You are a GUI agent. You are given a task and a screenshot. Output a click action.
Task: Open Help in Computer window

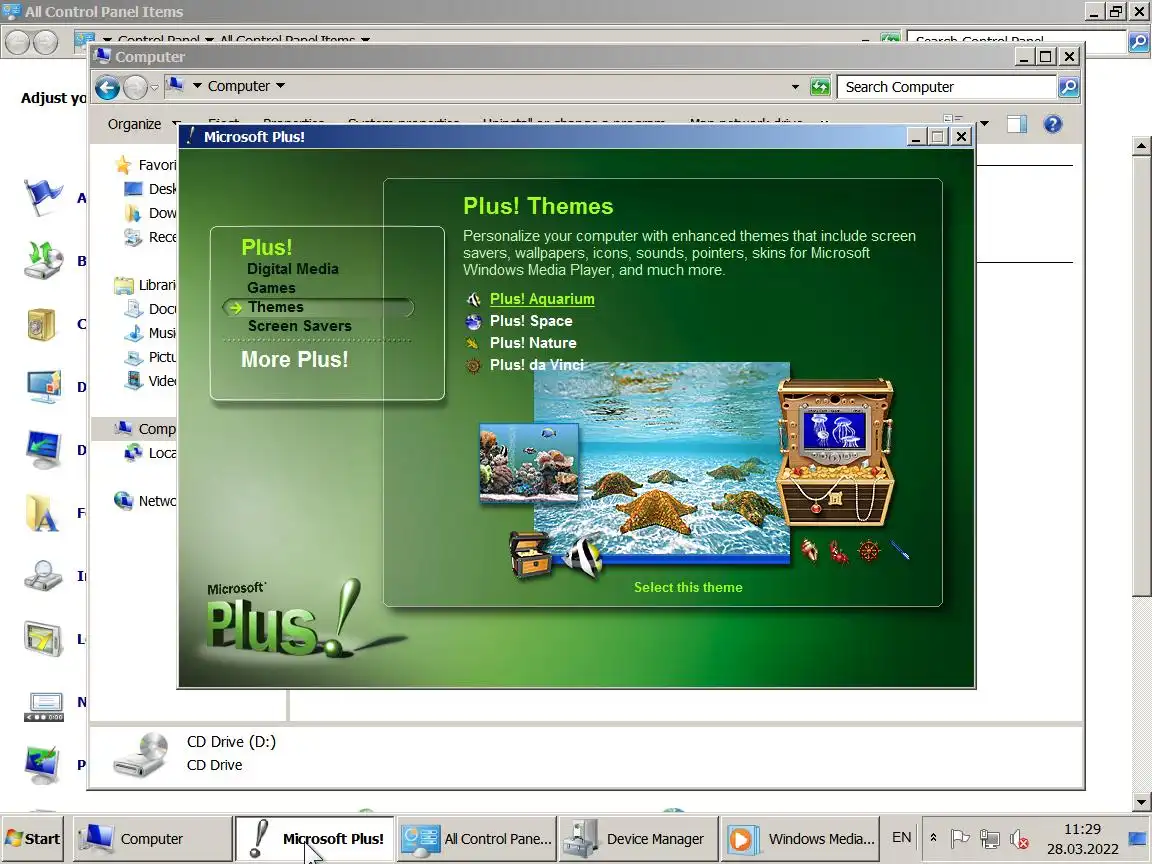pyautogui.click(x=1053, y=124)
